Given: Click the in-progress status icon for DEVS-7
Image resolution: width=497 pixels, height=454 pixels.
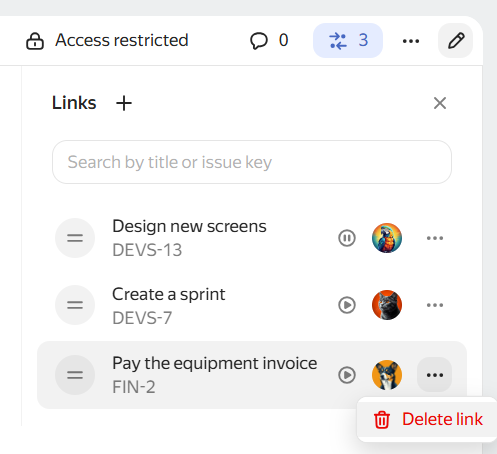Looking at the screenshot, I should (347, 305).
